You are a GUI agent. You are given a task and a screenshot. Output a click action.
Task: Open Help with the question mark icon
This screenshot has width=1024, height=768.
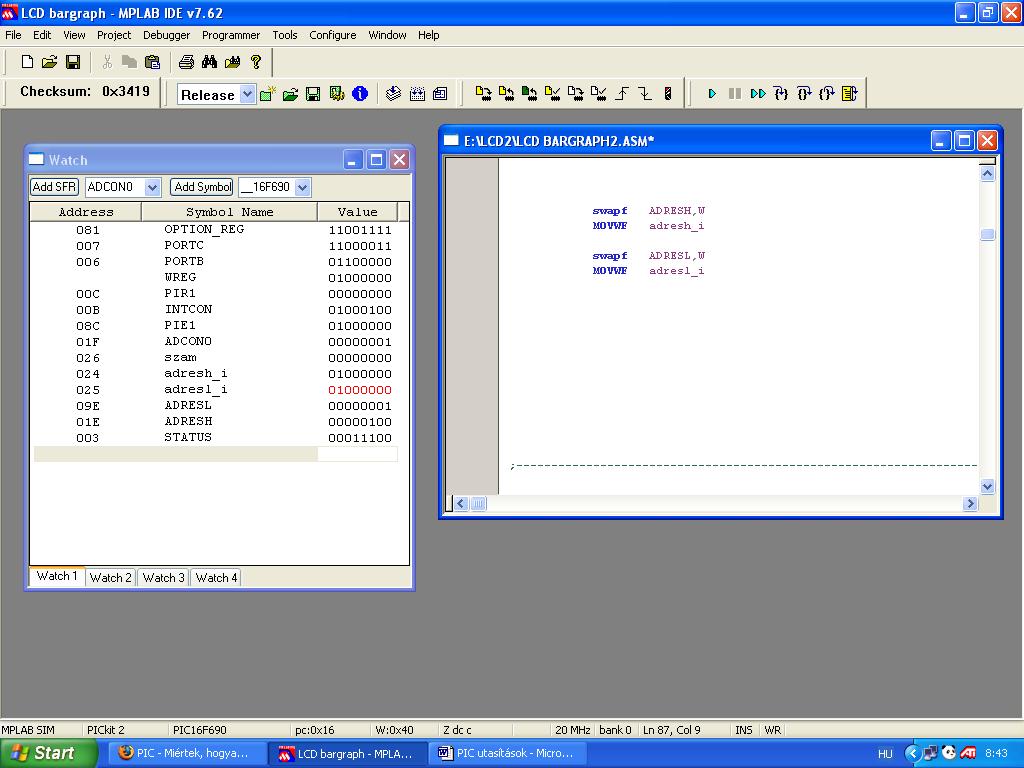[256, 61]
